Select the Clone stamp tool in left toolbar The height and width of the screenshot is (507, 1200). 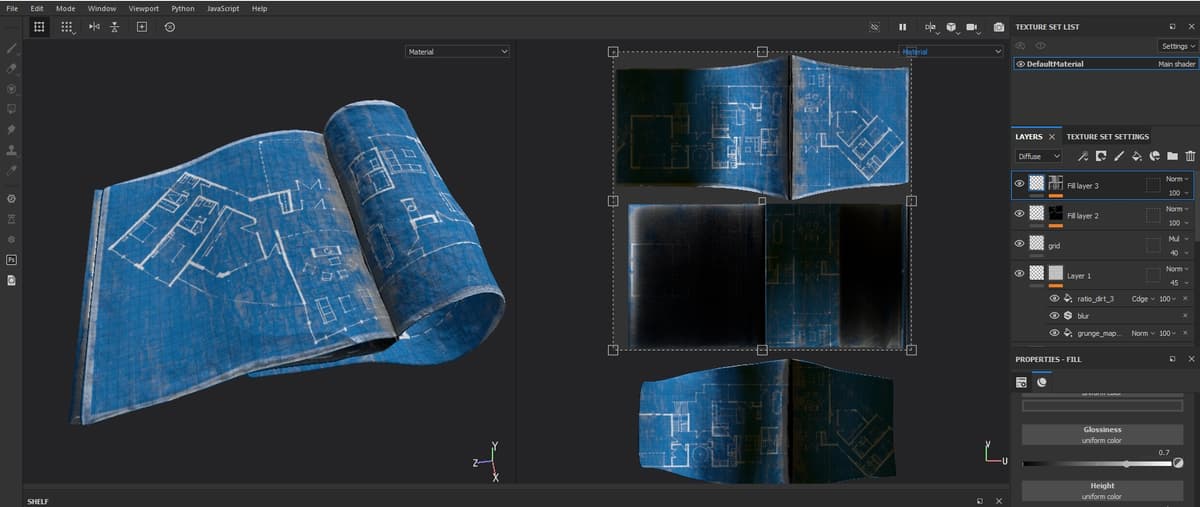(x=12, y=150)
